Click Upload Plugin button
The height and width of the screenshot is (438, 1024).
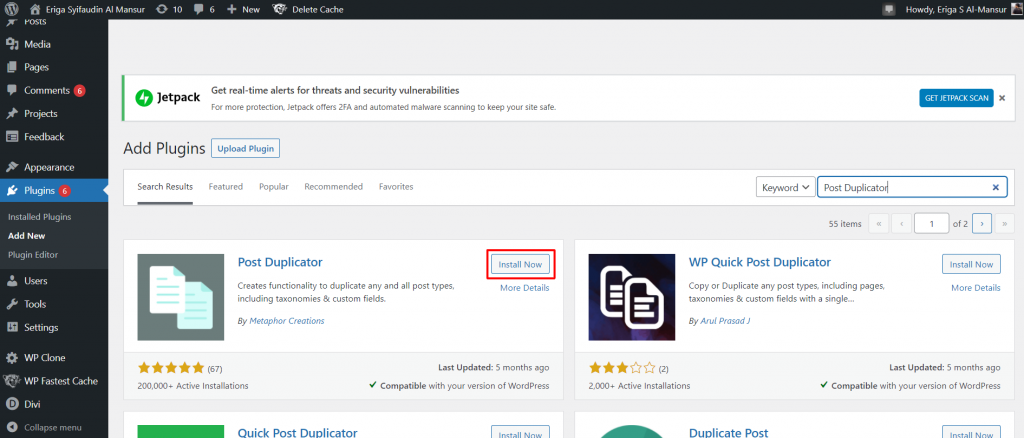(x=246, y=149)
